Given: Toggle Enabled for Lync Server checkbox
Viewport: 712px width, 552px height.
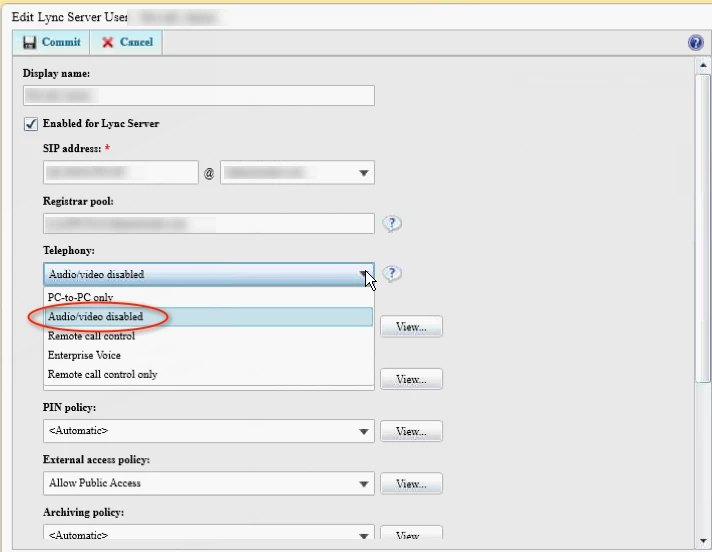Looking at the screenshot, I should (x=31, y=123).
